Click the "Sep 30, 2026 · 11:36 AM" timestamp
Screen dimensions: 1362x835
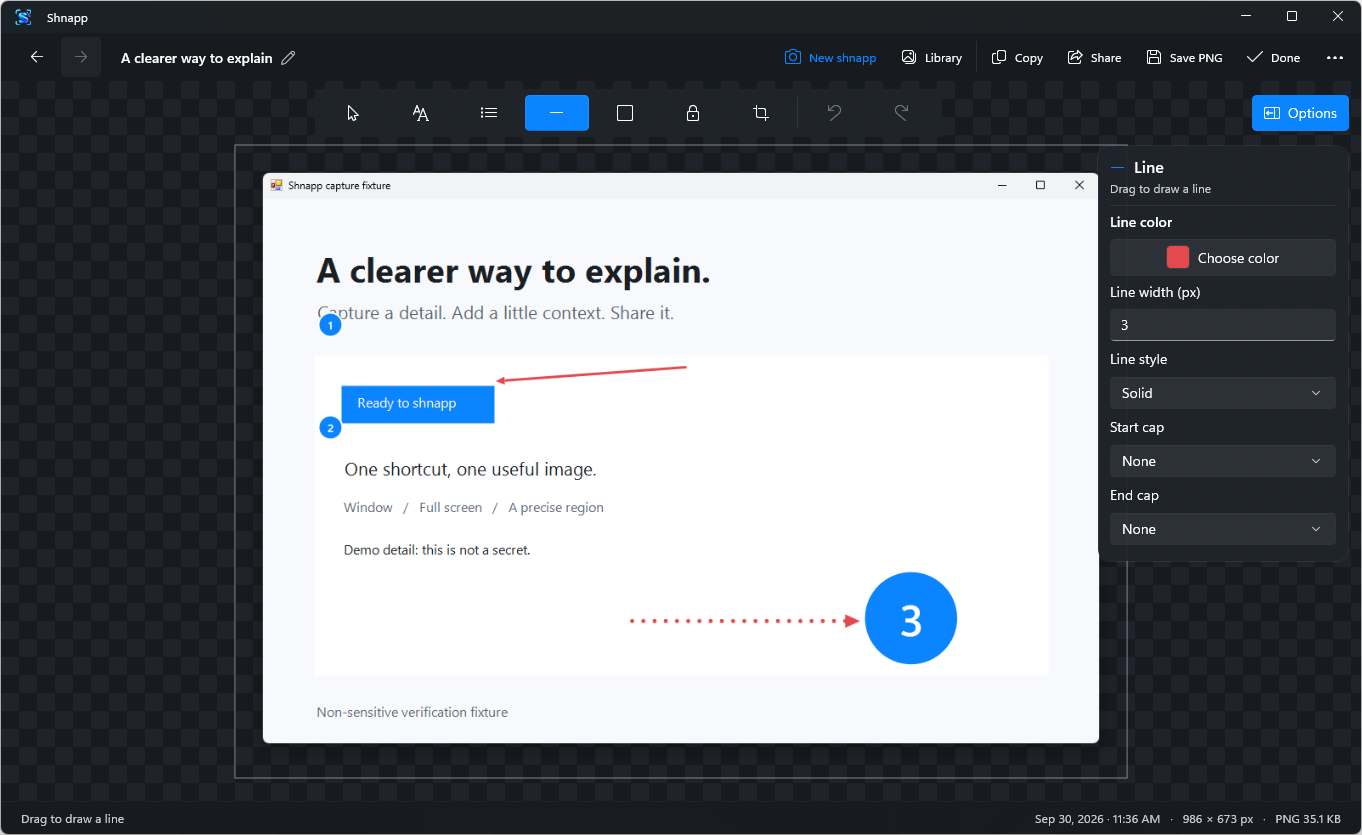coord(1097,819)
